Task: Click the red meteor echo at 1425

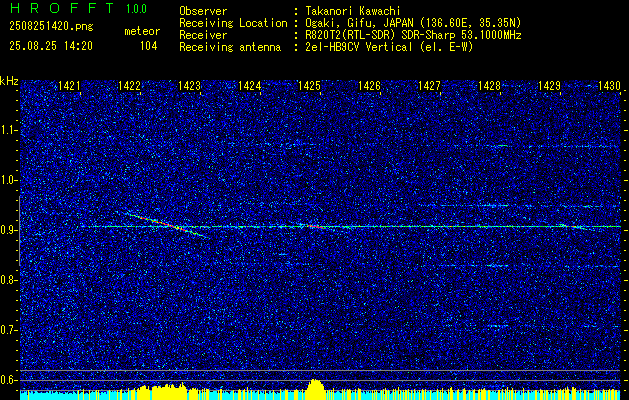Action: [315, 227]
